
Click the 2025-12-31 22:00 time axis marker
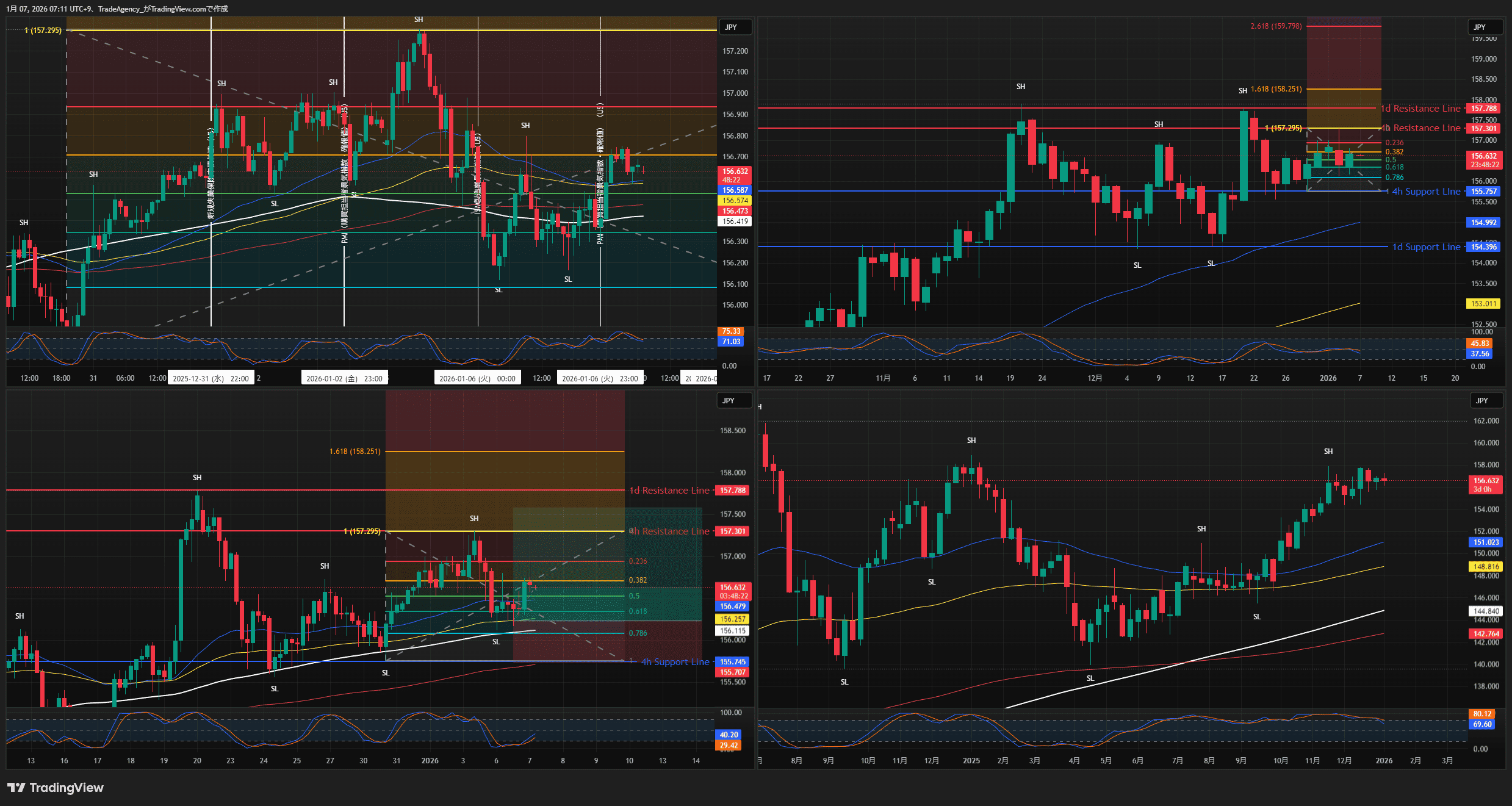(x=211, y=378)
